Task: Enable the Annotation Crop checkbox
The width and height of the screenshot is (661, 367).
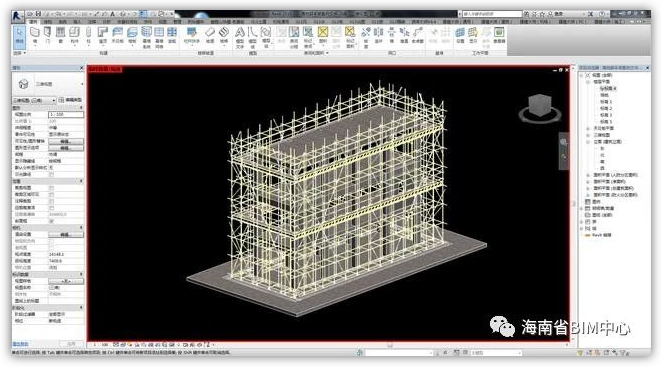Action: pos(51,201)
